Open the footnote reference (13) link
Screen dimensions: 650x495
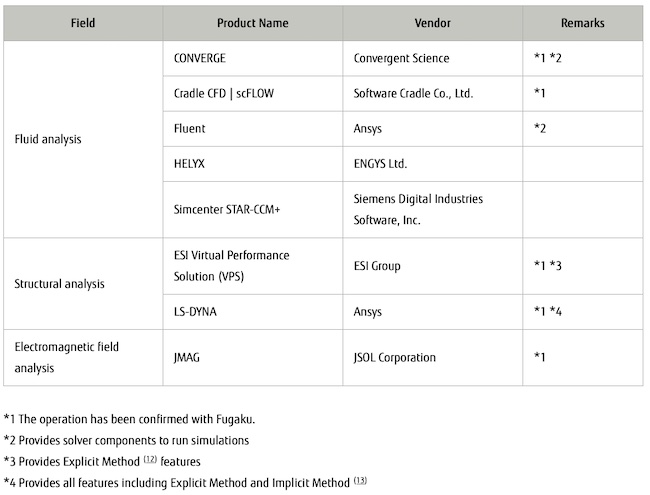pyautogui.click(x=360, y=480)
